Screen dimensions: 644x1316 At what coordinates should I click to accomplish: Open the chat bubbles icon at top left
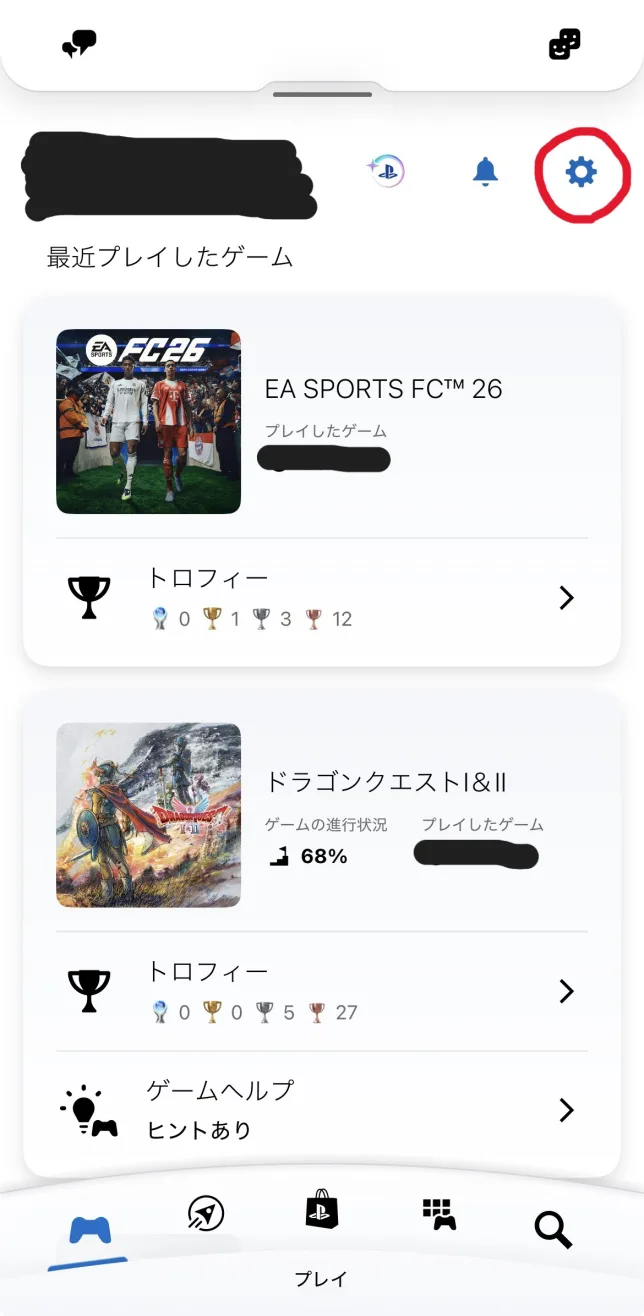click(x=79, y=43)
